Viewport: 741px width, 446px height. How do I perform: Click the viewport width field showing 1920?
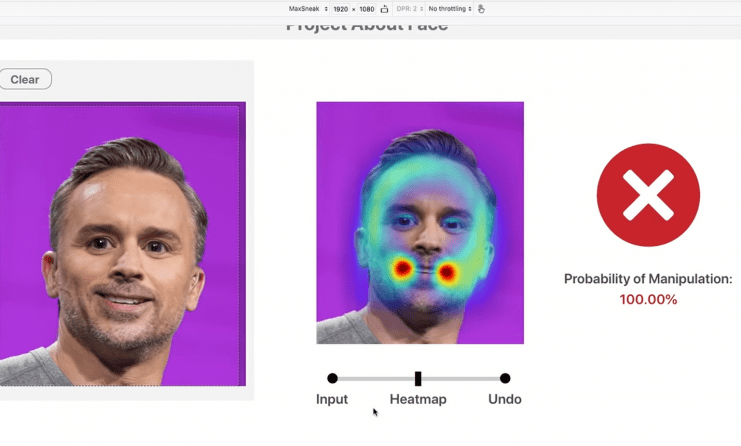click(340, 8)
